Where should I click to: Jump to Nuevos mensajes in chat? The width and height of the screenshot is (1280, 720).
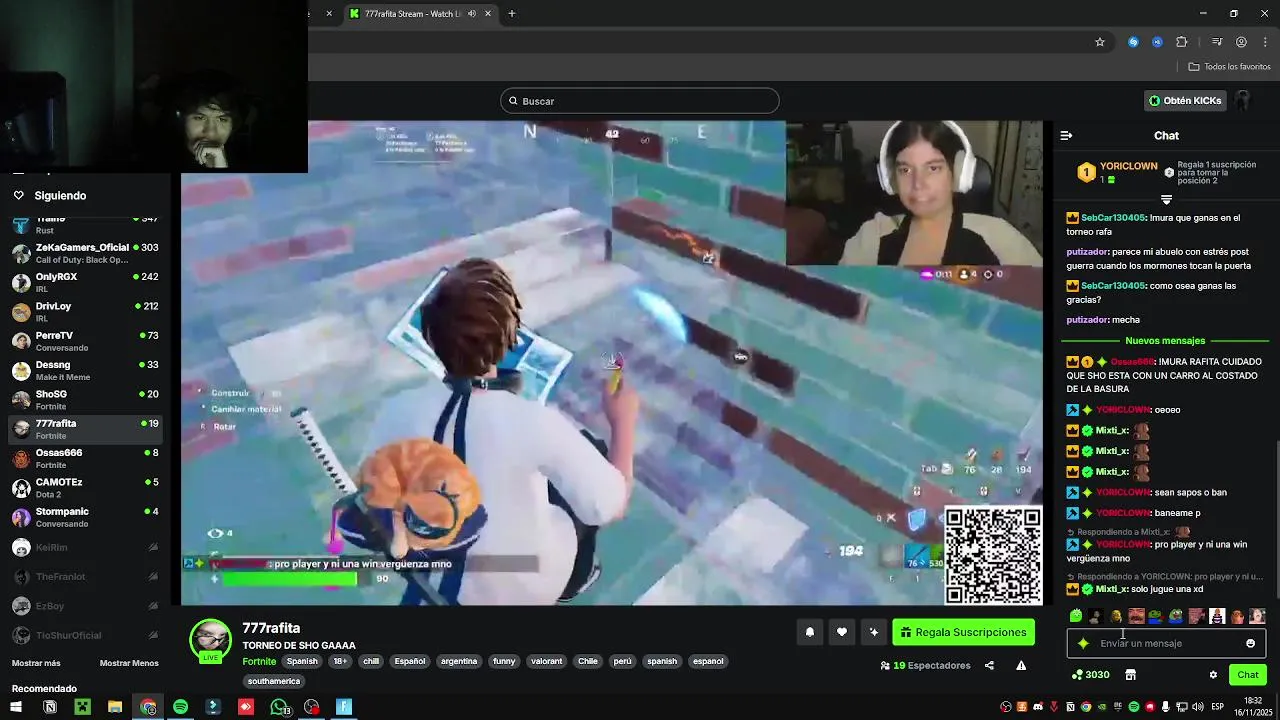[x=1165, y=341]
